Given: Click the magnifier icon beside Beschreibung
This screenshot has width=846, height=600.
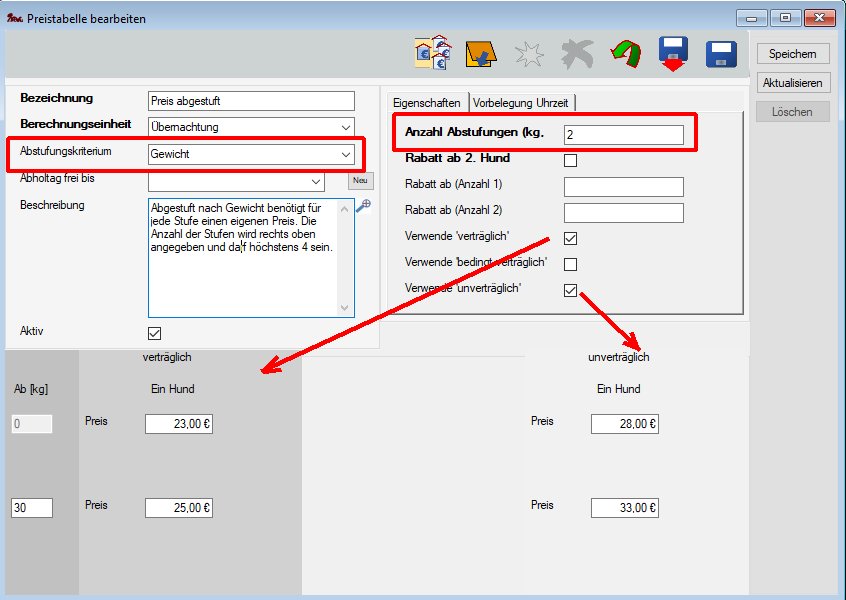Looking at the screenshot, I should click(364, 205).
